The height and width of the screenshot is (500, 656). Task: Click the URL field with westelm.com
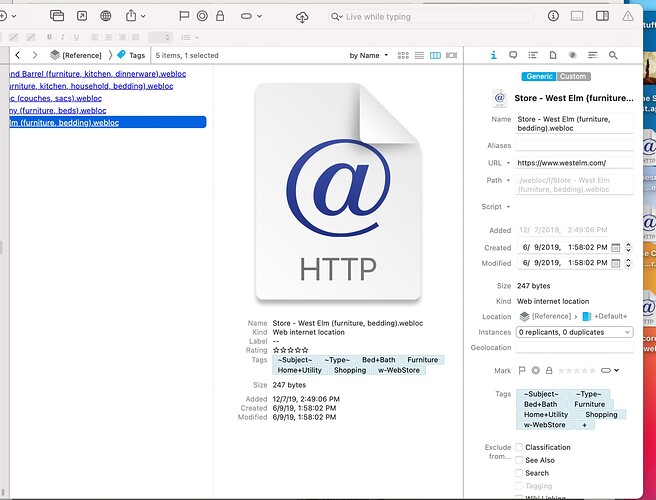pyautogui.click(x=574, y=163)
